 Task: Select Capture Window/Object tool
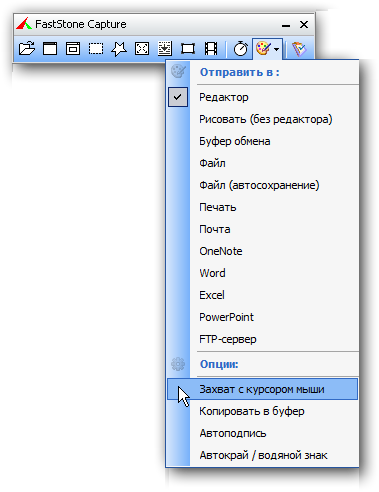(x=73, y=49)
